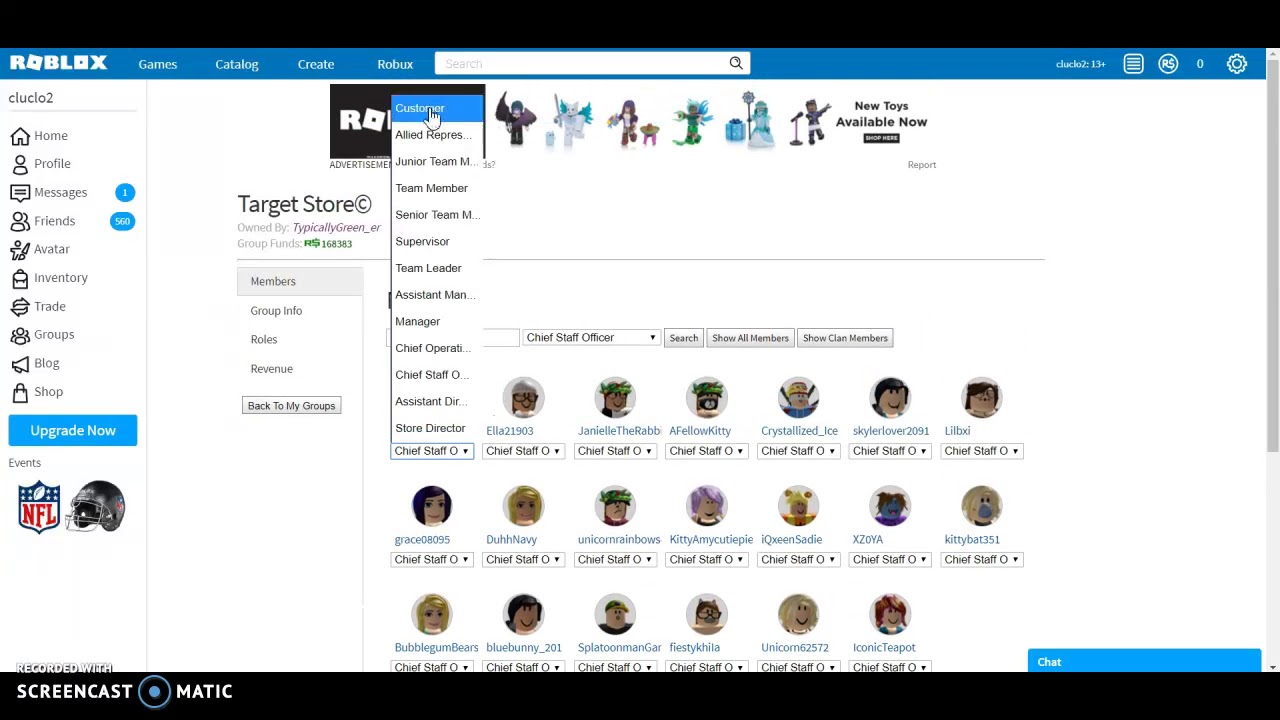The width and height of the screenshot is (1280, 720).
Task: Click the search magnifier icon
Action: [x=736, y=63]
